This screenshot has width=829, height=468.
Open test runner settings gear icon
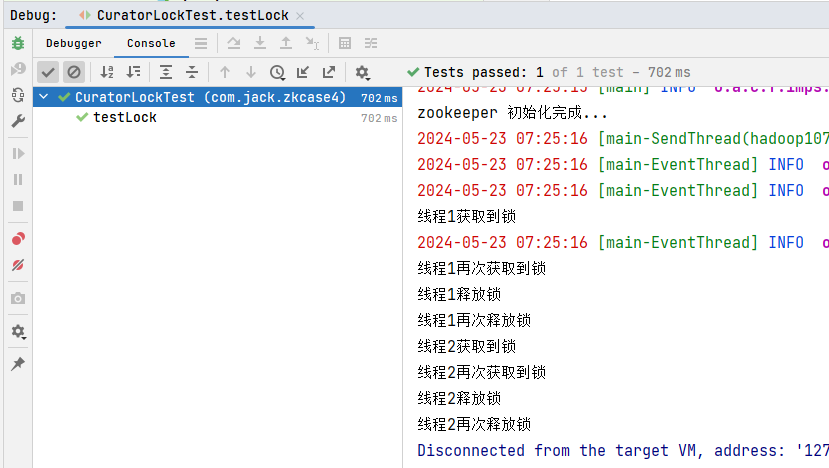(x=362, y=72)
